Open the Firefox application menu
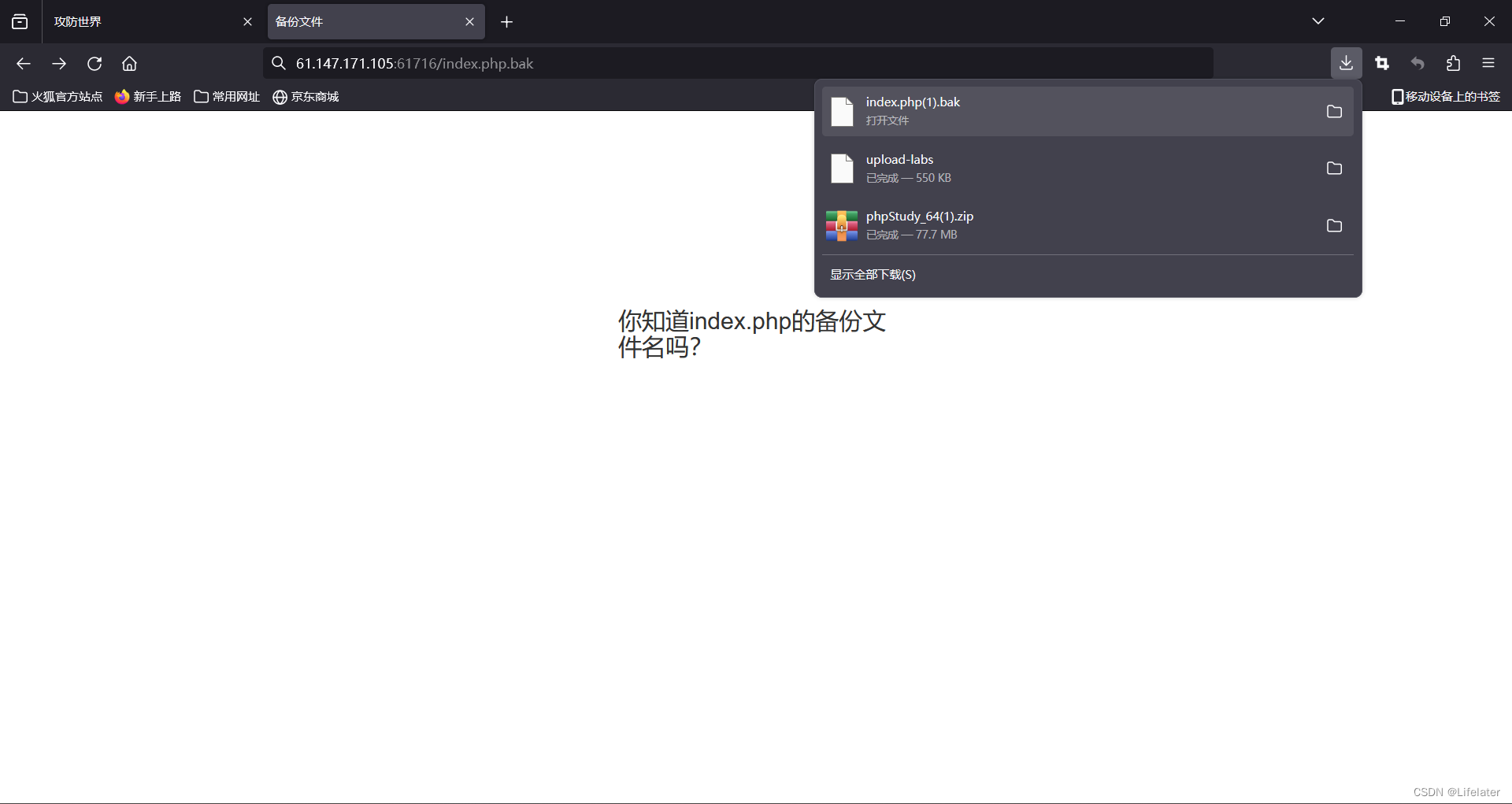 coord(1489,63)
